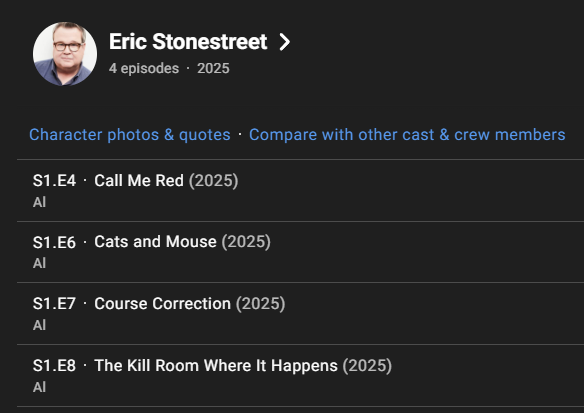Click the (2025) year after Call Me Red
The image size is (584, 413).
pyautogui.click(x=213, y=181)
